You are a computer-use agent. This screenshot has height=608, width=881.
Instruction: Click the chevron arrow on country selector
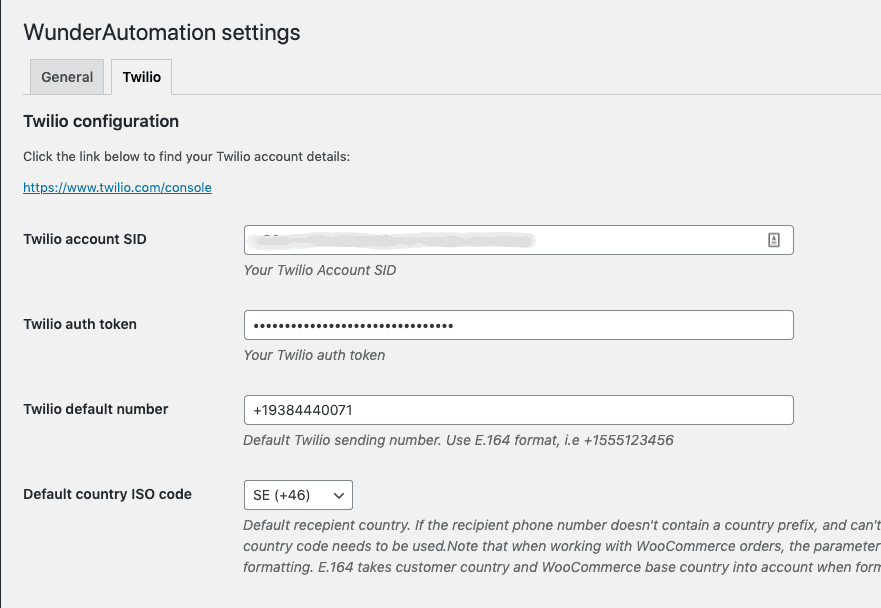[338, 495]
